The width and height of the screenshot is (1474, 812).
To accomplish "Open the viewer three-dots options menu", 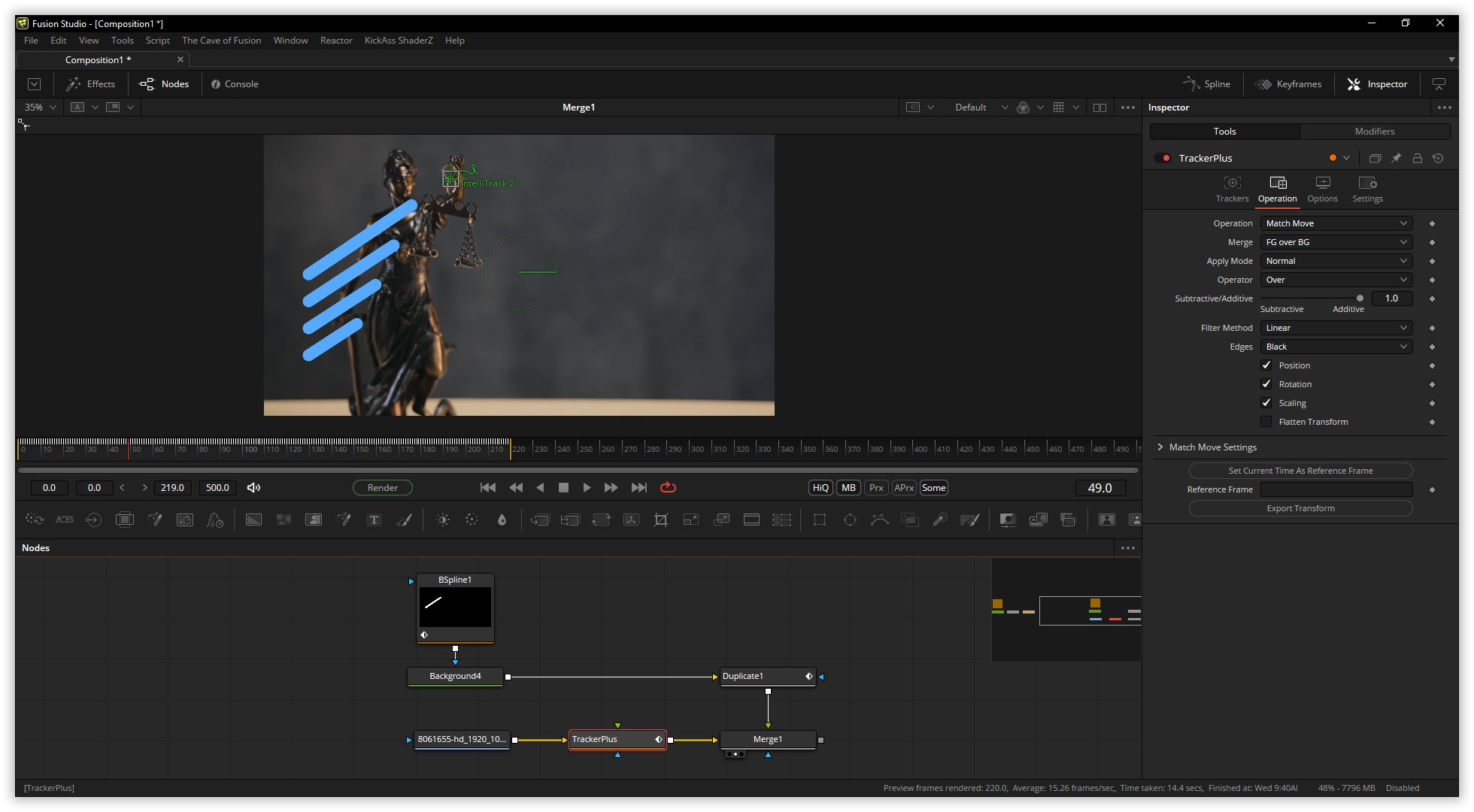I will pyautogui.click(x=1128, y=108).
